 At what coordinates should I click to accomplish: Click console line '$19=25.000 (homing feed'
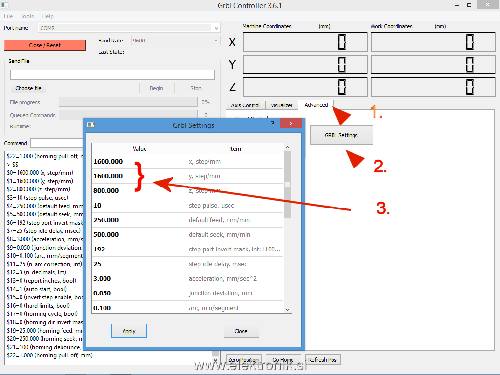pyautogui.click(x=44, y=331)
